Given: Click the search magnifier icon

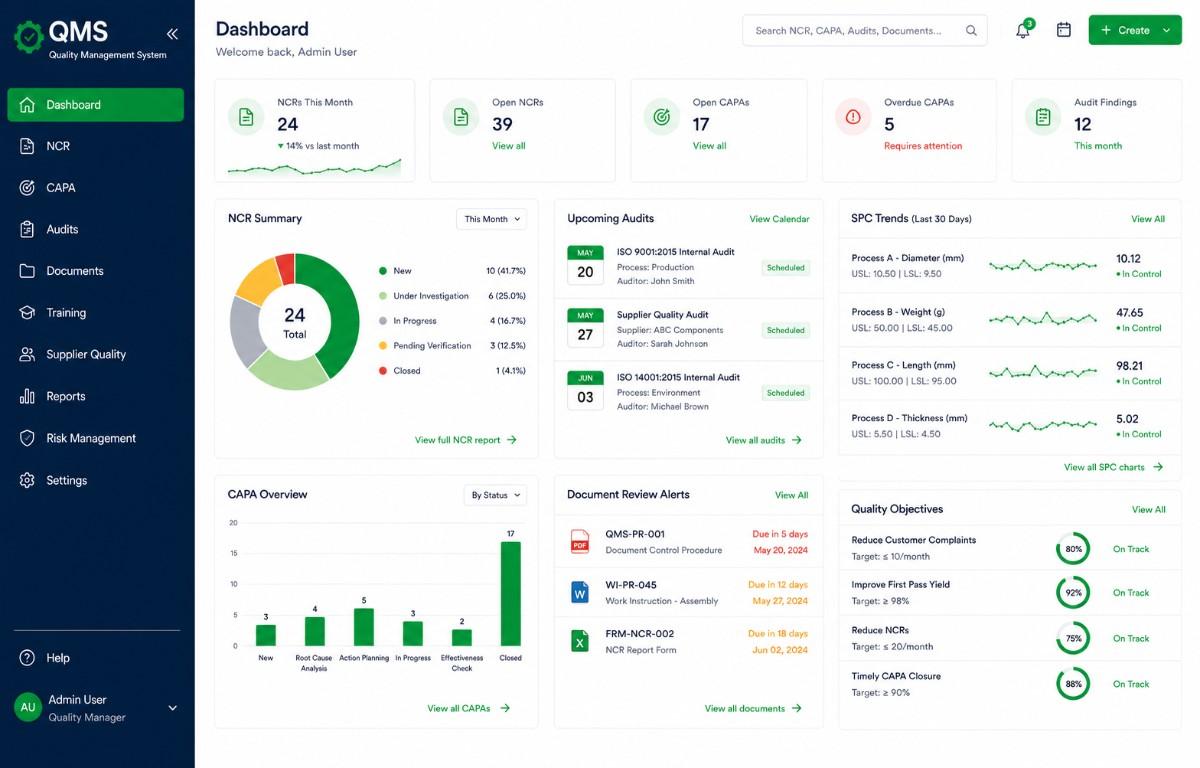Looking at the screenshot, I should [971, 31].
